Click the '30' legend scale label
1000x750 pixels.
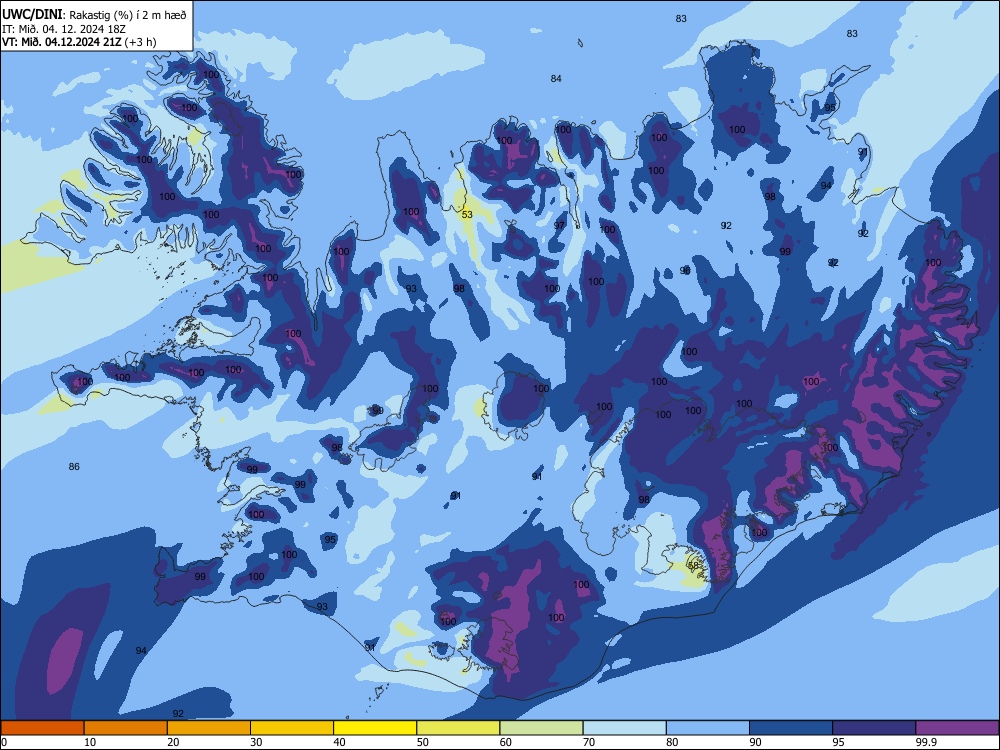pyautogui.click(x=256, y=742)
